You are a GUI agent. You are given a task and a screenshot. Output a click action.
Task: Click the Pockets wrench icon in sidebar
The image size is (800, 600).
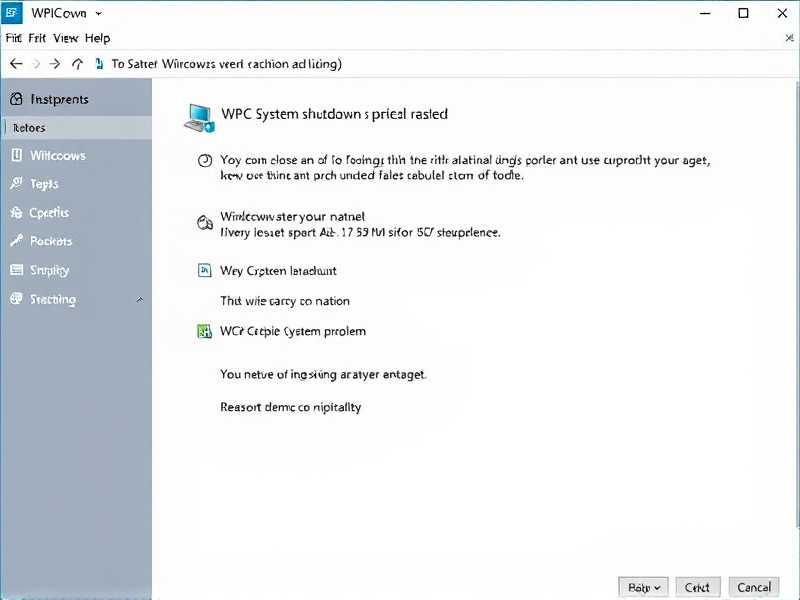[15, 241]
